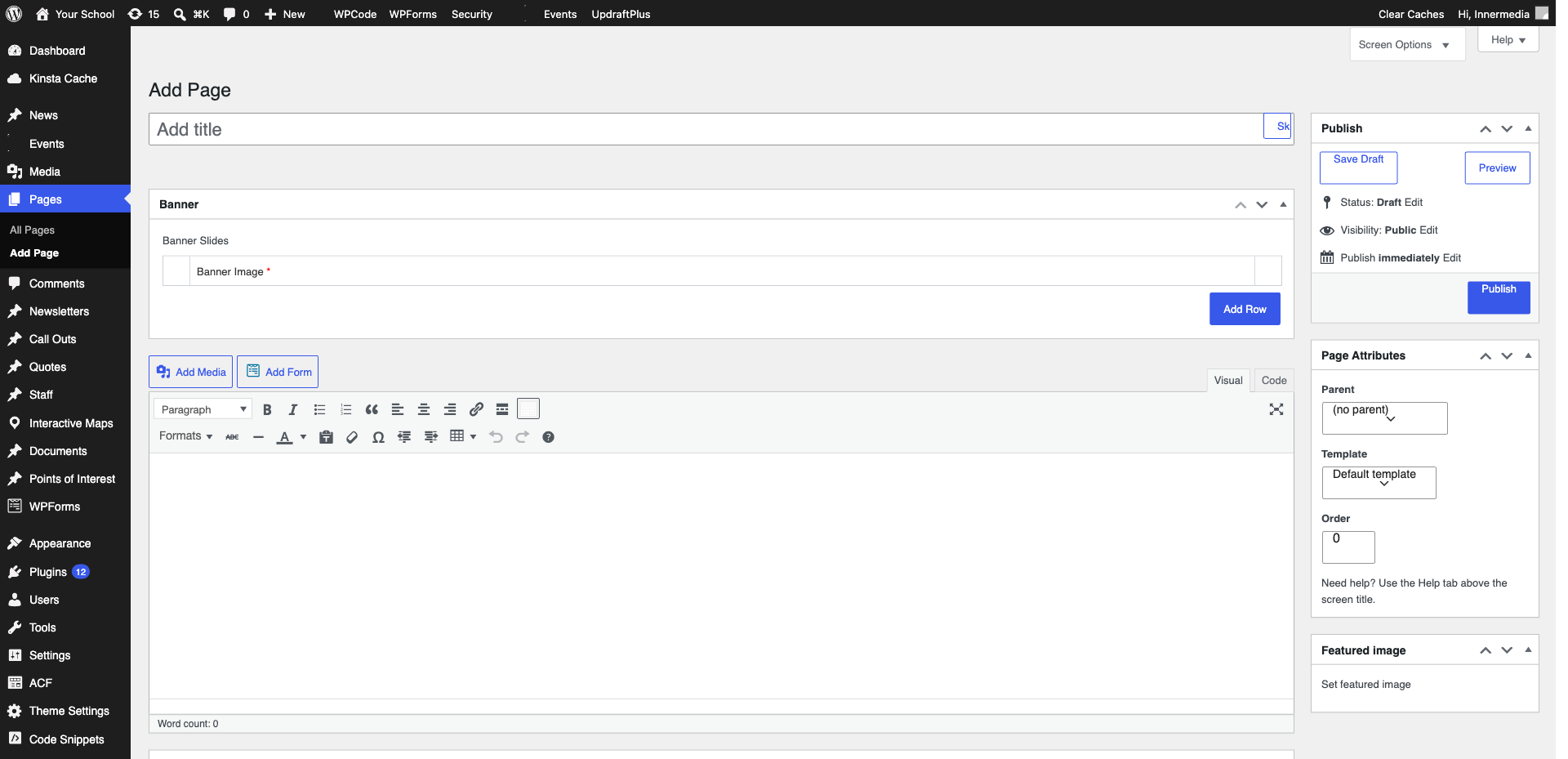This screenshot has width=1568, height=759.
Task: Apply strikethrough formatting
Action: tap(232, 437)
